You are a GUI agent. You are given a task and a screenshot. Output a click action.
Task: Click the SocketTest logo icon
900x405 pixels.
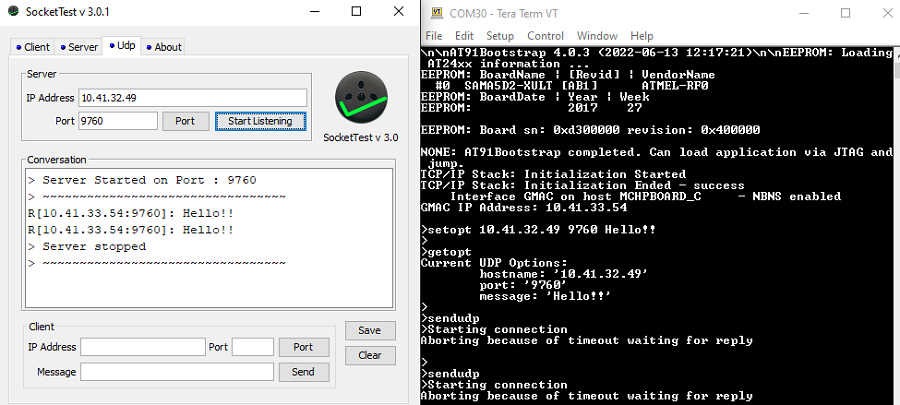click(x=361, y=96)
